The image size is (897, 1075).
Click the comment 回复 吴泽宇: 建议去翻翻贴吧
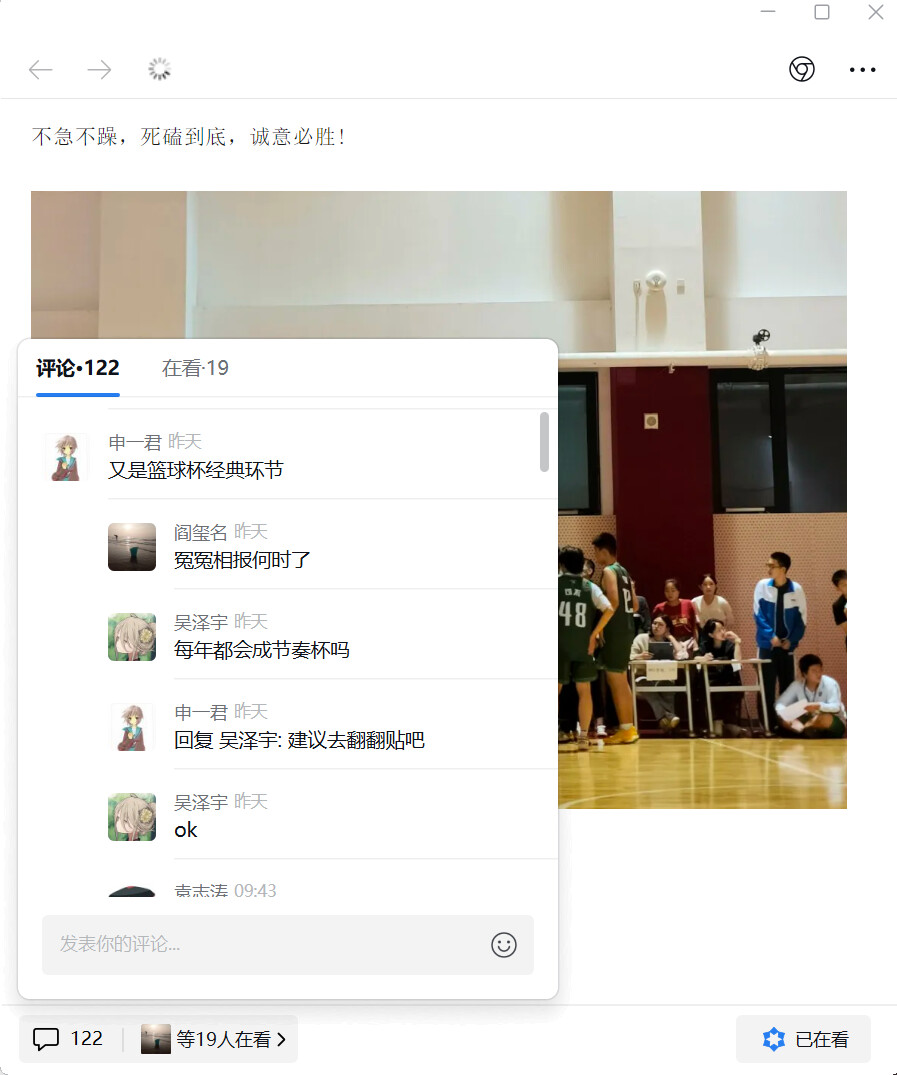click(x=299, y=740)
